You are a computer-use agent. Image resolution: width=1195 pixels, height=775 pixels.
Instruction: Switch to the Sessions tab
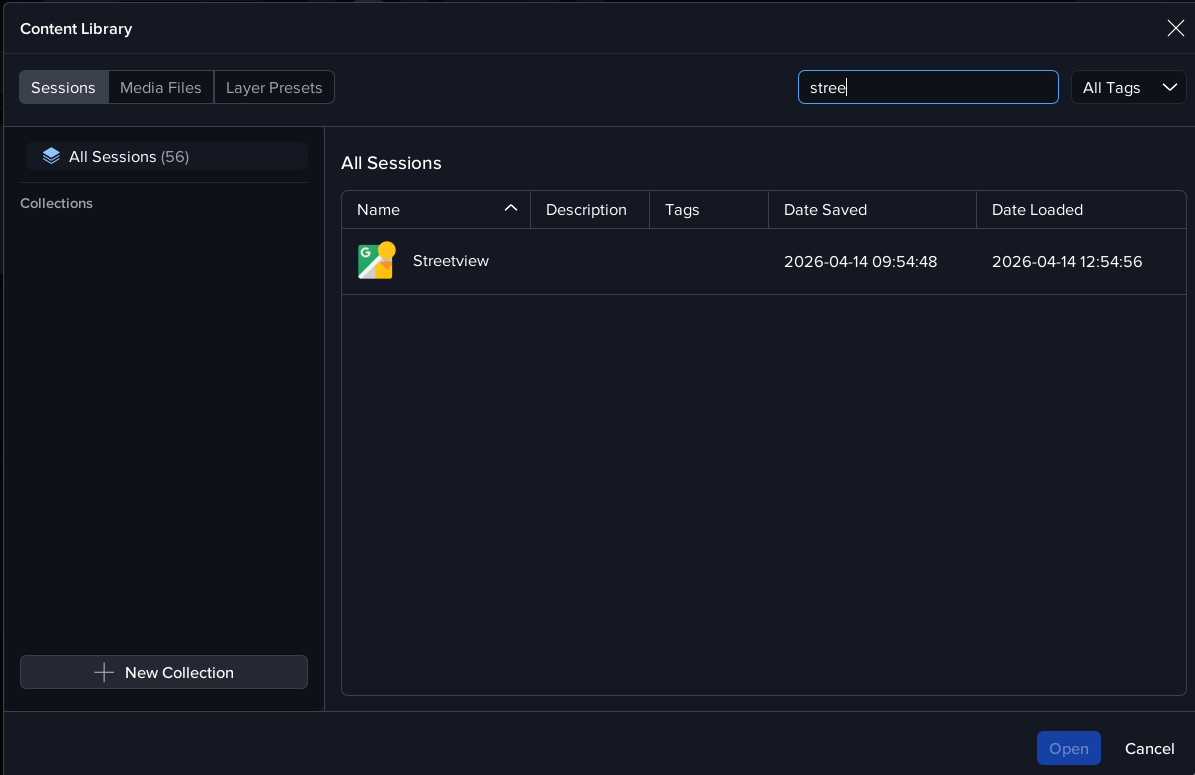pyautogui.click(x=63, y=87)
